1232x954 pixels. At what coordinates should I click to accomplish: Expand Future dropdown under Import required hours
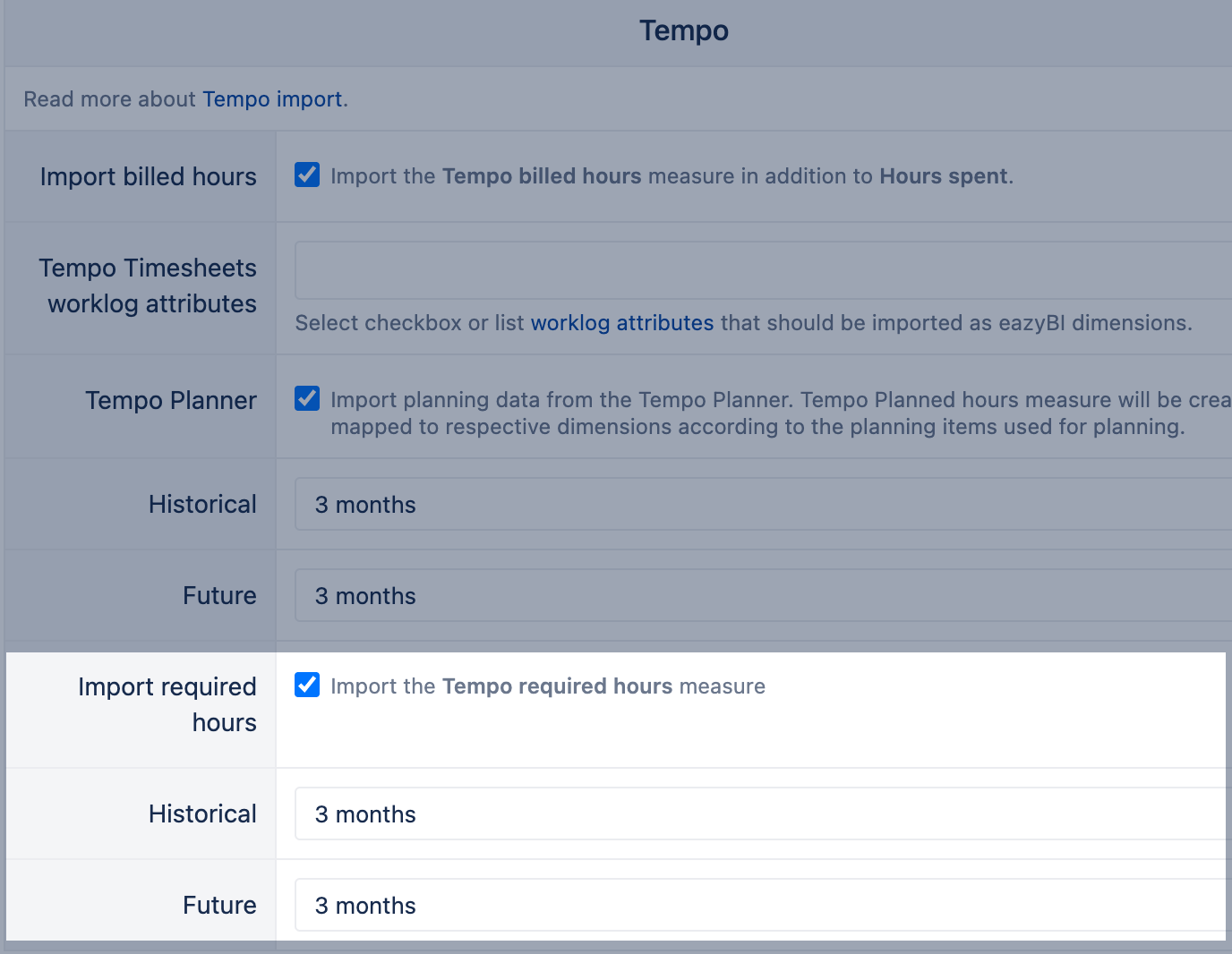(761, 906)
